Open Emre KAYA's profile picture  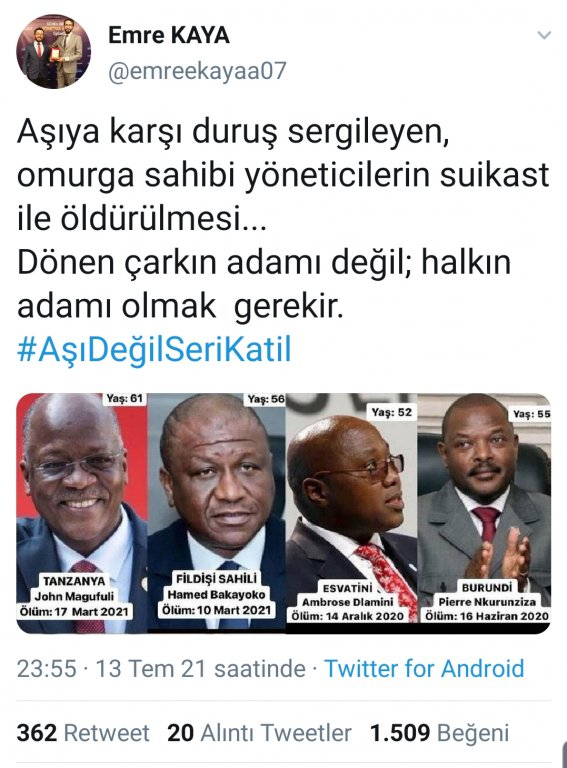point(52,51)
